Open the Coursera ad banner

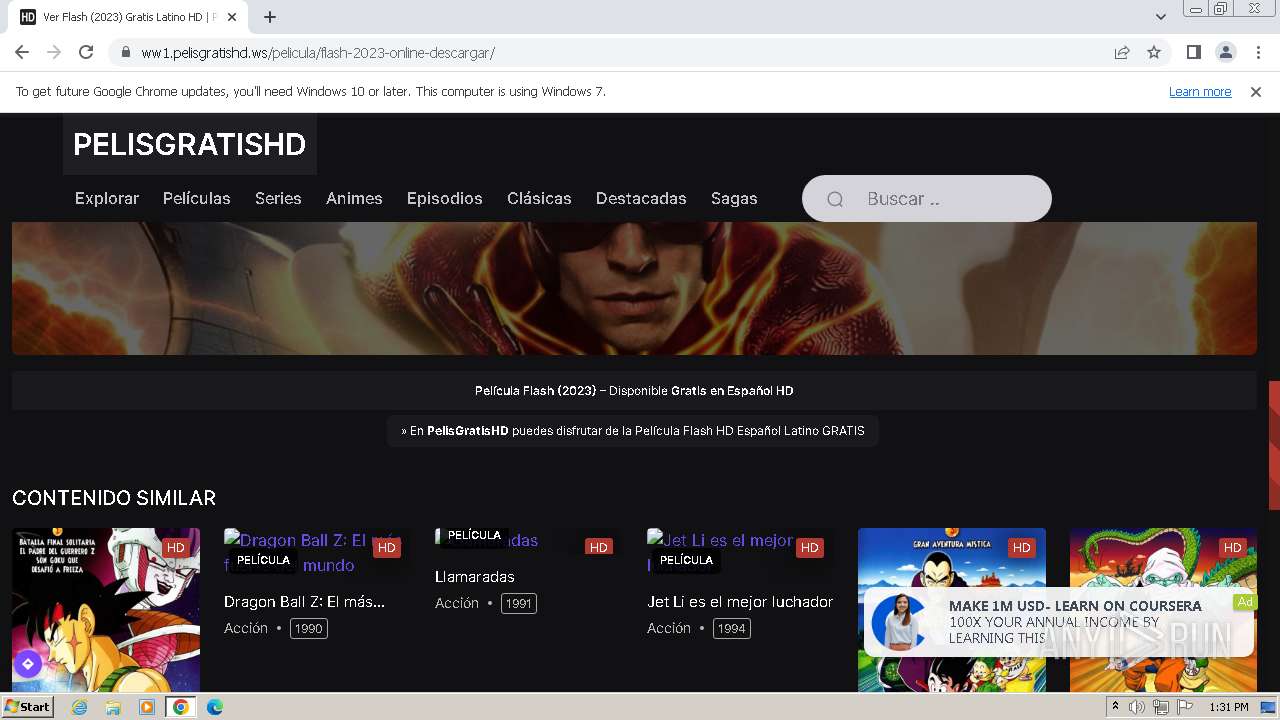[x=1059, y=622]
